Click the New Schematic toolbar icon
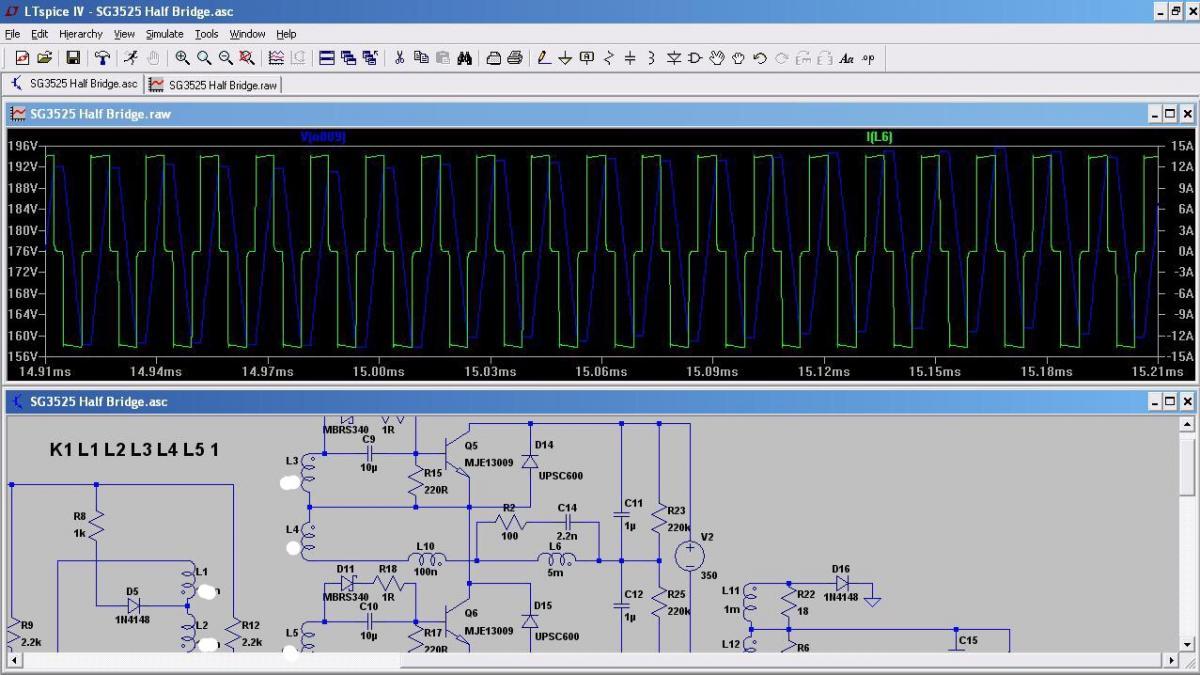1200x675 pixels. point(22,58)
